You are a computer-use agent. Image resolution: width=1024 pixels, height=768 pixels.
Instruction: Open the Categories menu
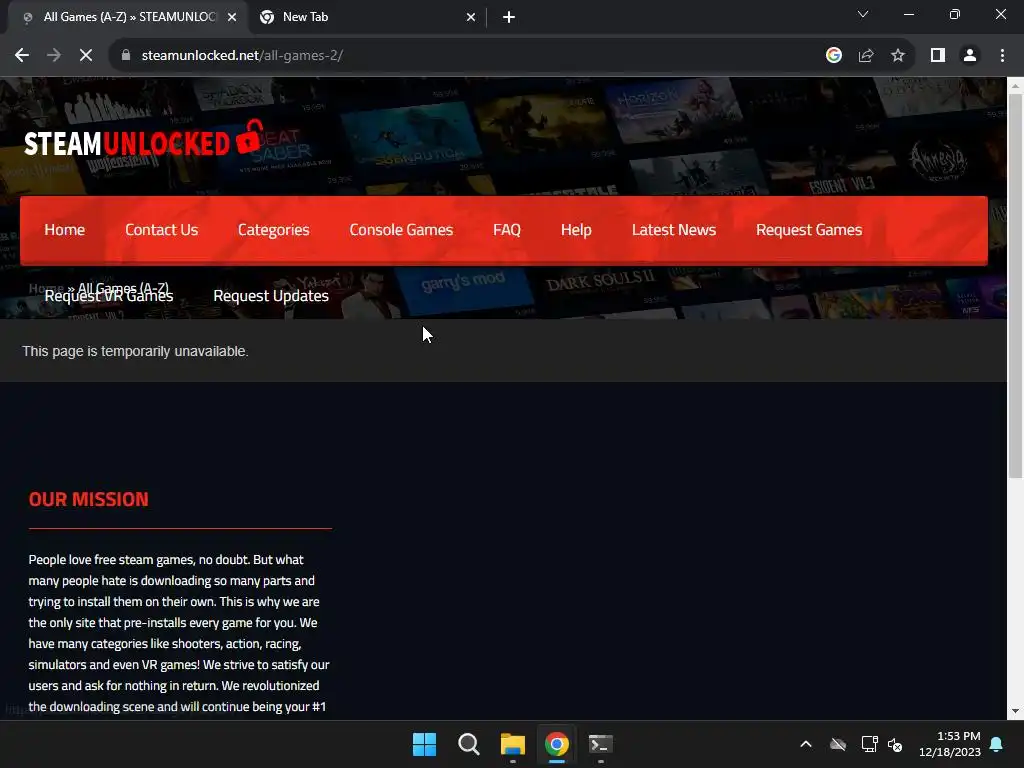[x=274, y=230]
